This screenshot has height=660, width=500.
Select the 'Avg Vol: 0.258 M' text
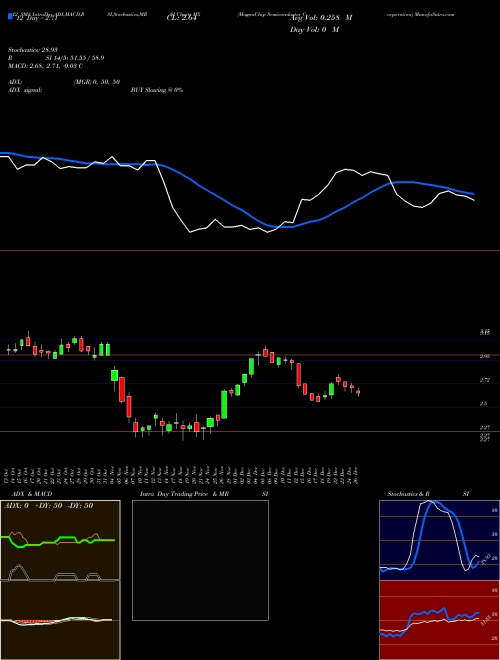321,18
